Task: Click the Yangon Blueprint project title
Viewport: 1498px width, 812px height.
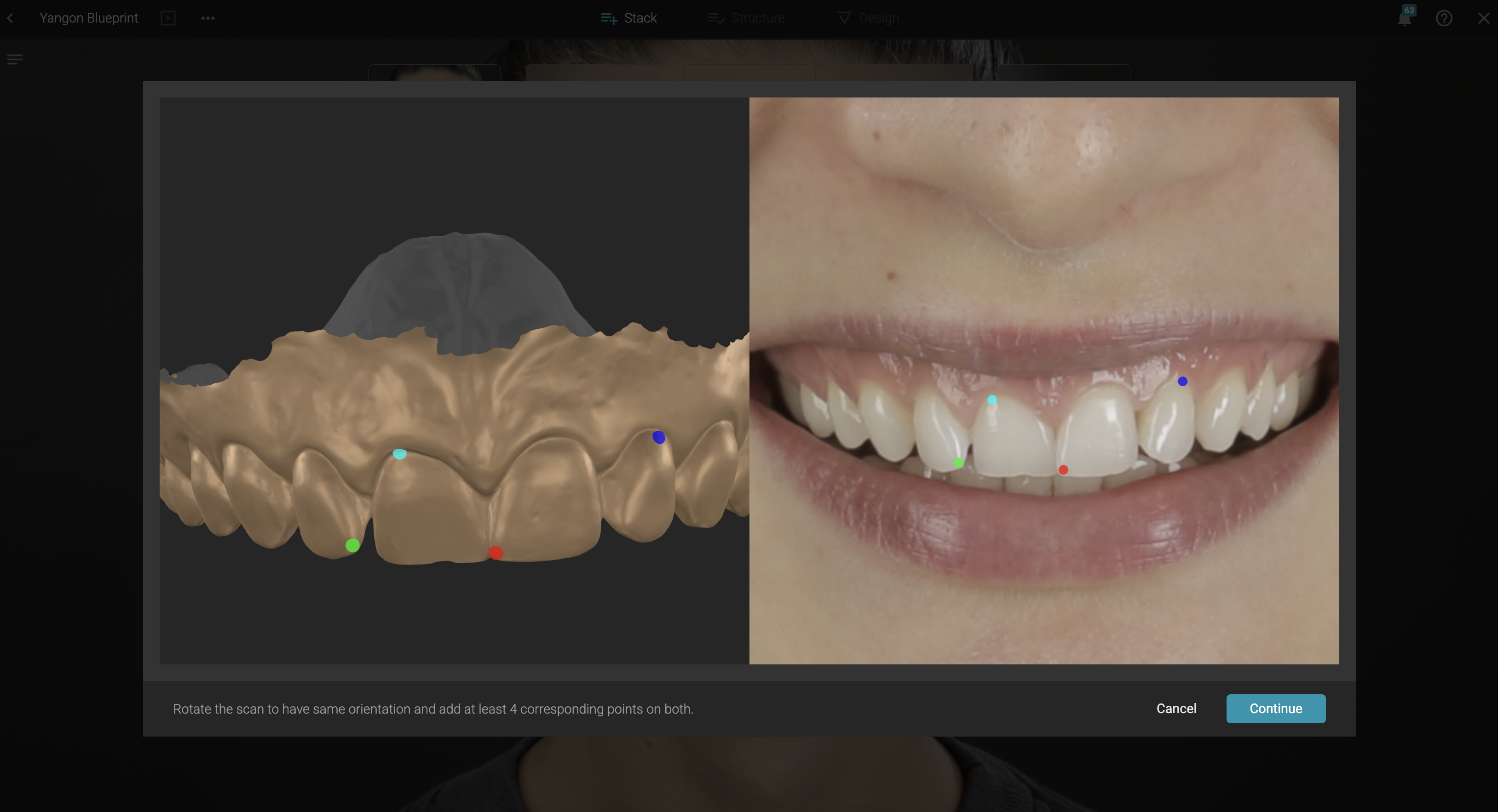Action: point(88,18)
